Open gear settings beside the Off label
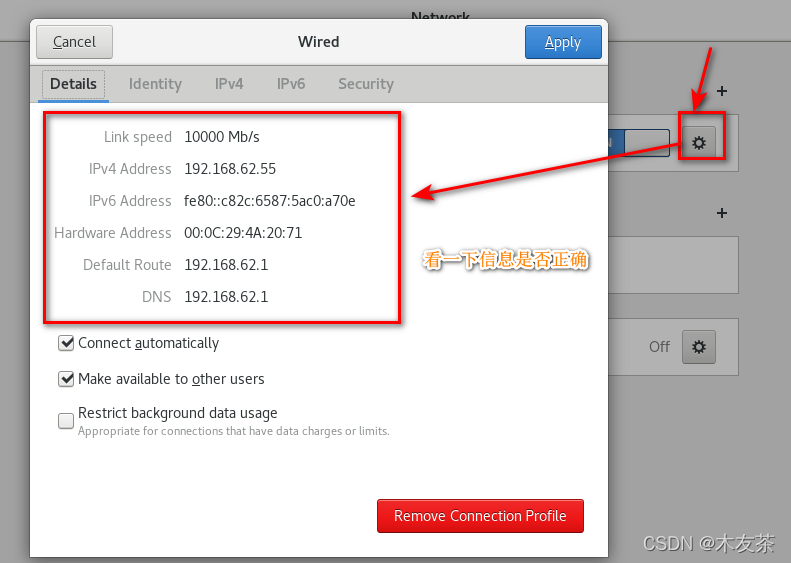Image resolution: width=791 pixels, height=563 pixels. [699, 347]
